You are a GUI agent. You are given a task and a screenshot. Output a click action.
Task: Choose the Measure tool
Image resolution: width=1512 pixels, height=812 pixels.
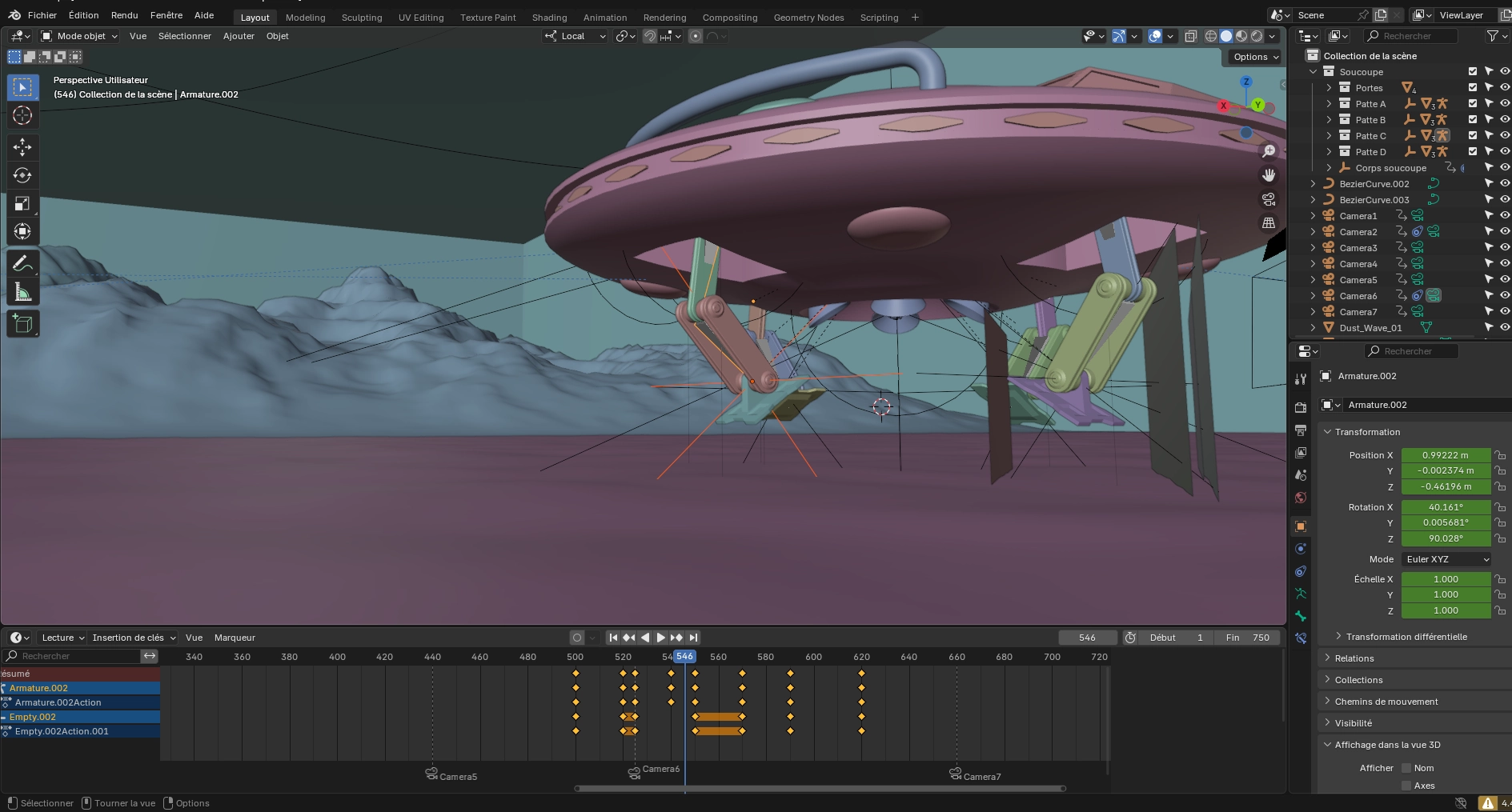point(22,293)
